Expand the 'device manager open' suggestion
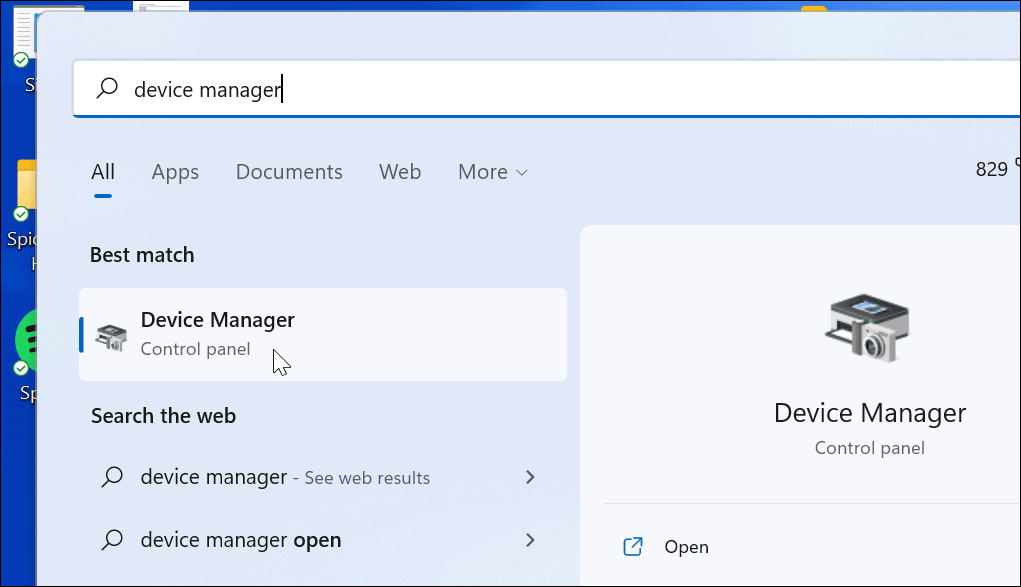The image size is (1021, 587). click(530, 539)
